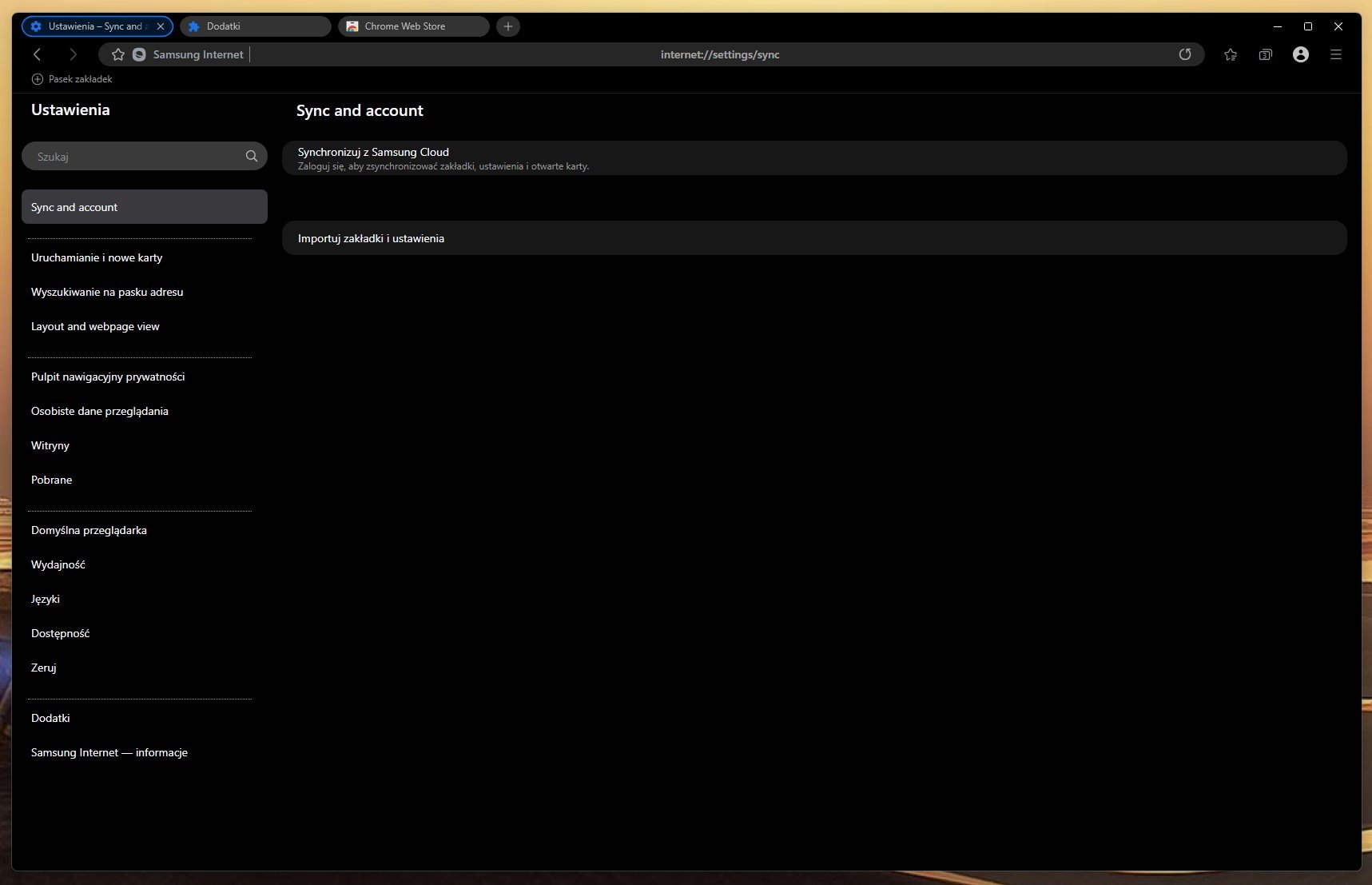This screenshot has height=885, width=1372.
Task: Bookmark page with address bar star icon
Action: pos(118,54)
